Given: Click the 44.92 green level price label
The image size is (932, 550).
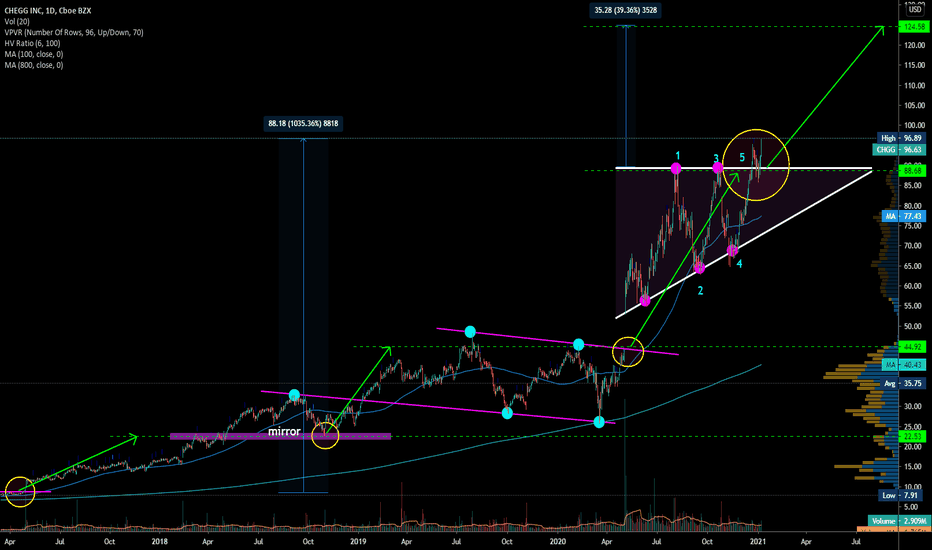Looking at the screenshot, I should [914, 347].
